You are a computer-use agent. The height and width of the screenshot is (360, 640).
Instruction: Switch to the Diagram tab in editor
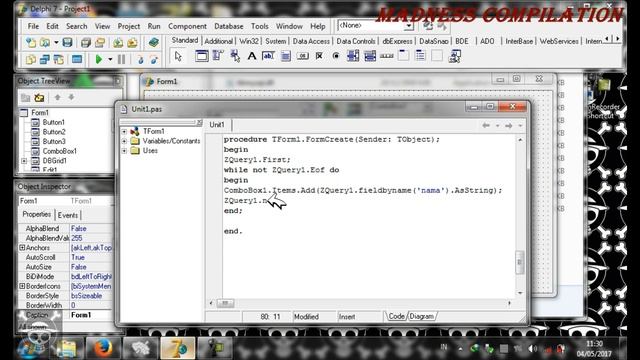click(x=422, y=316)
